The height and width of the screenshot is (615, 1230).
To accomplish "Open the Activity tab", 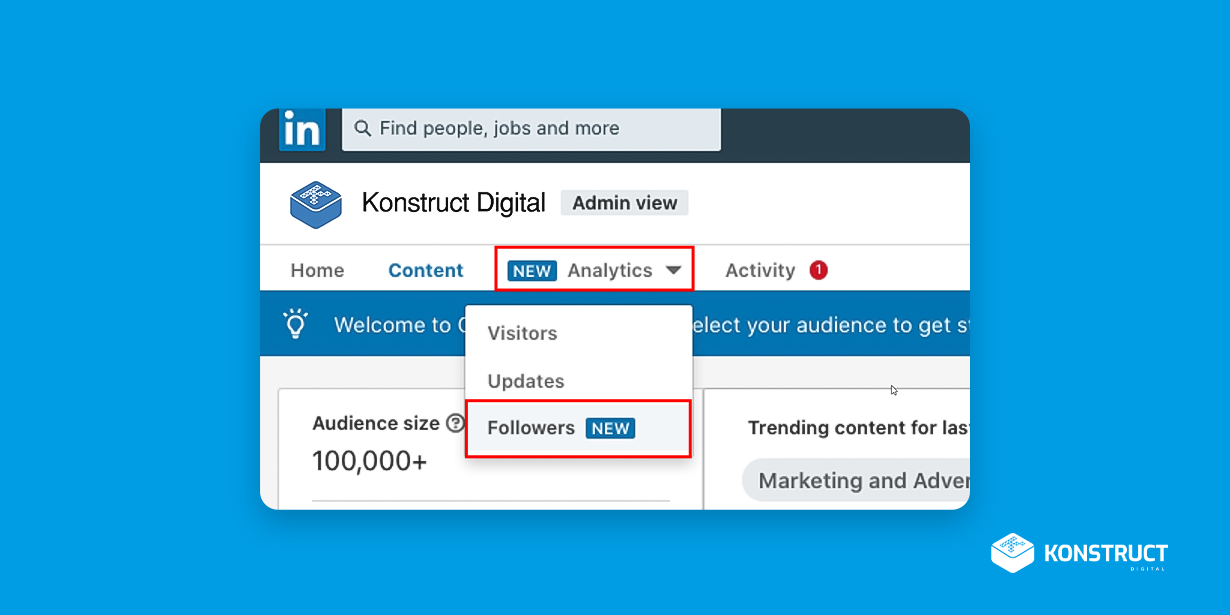I will (x=760, y=271).
